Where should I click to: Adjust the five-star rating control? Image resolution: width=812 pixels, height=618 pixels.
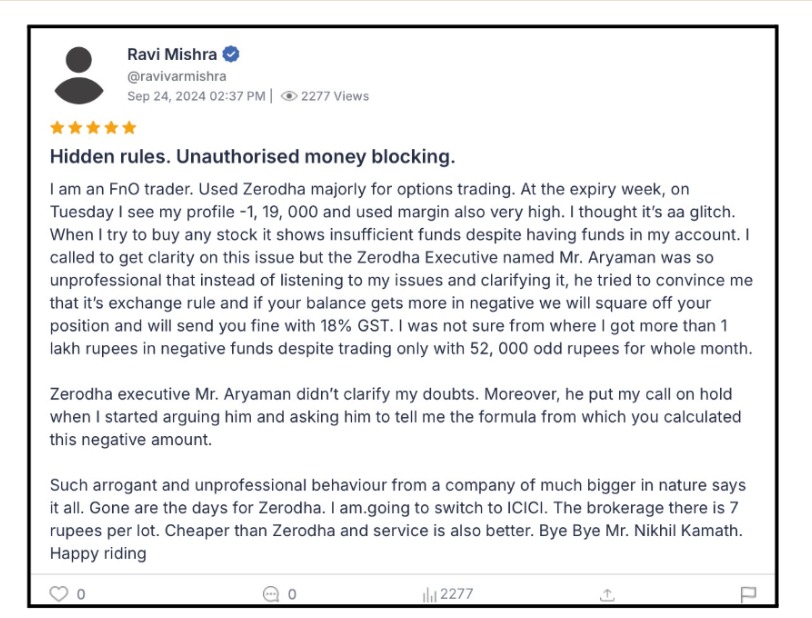[x=92, y=127]
